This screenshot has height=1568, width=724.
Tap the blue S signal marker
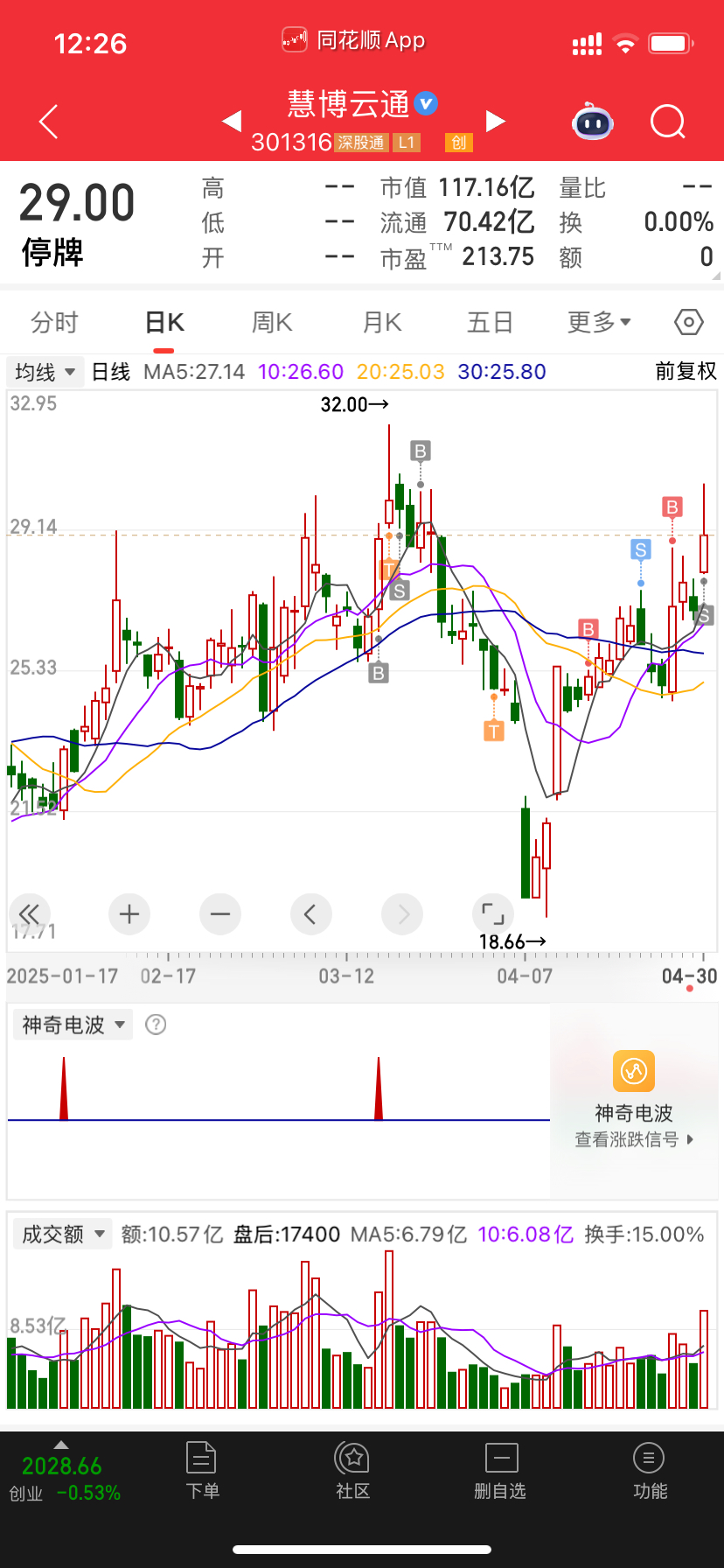641,549
